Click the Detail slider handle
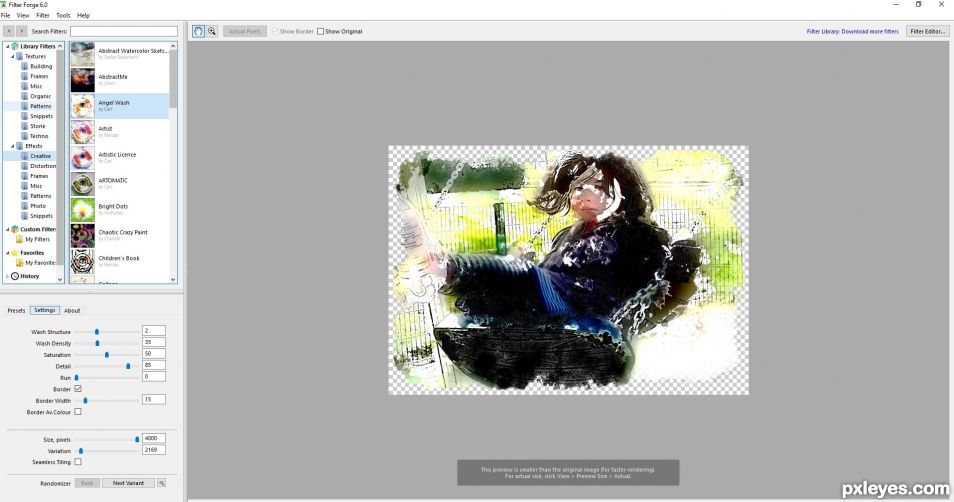The width and height of the screenshot is (954, 502). click(x=128, y=366)
